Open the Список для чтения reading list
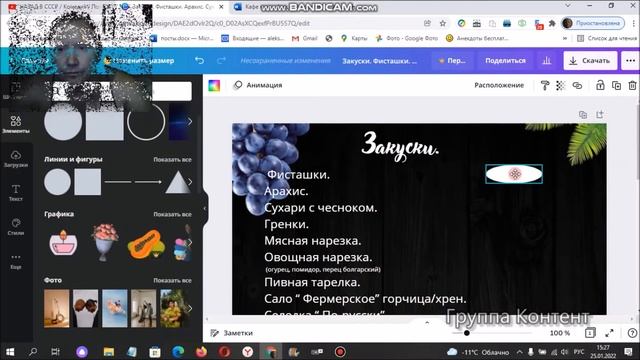The image size is (640, 360). pyautogui.click(x=607, y=38)
